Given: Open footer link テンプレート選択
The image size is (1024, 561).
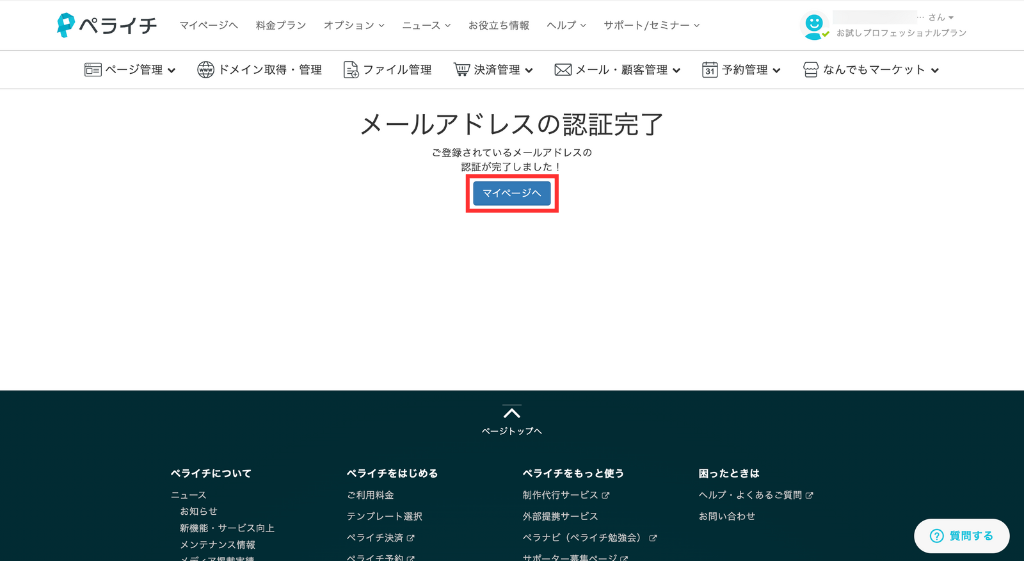Looking at the screenshot, I should click(x=385, y=516).
